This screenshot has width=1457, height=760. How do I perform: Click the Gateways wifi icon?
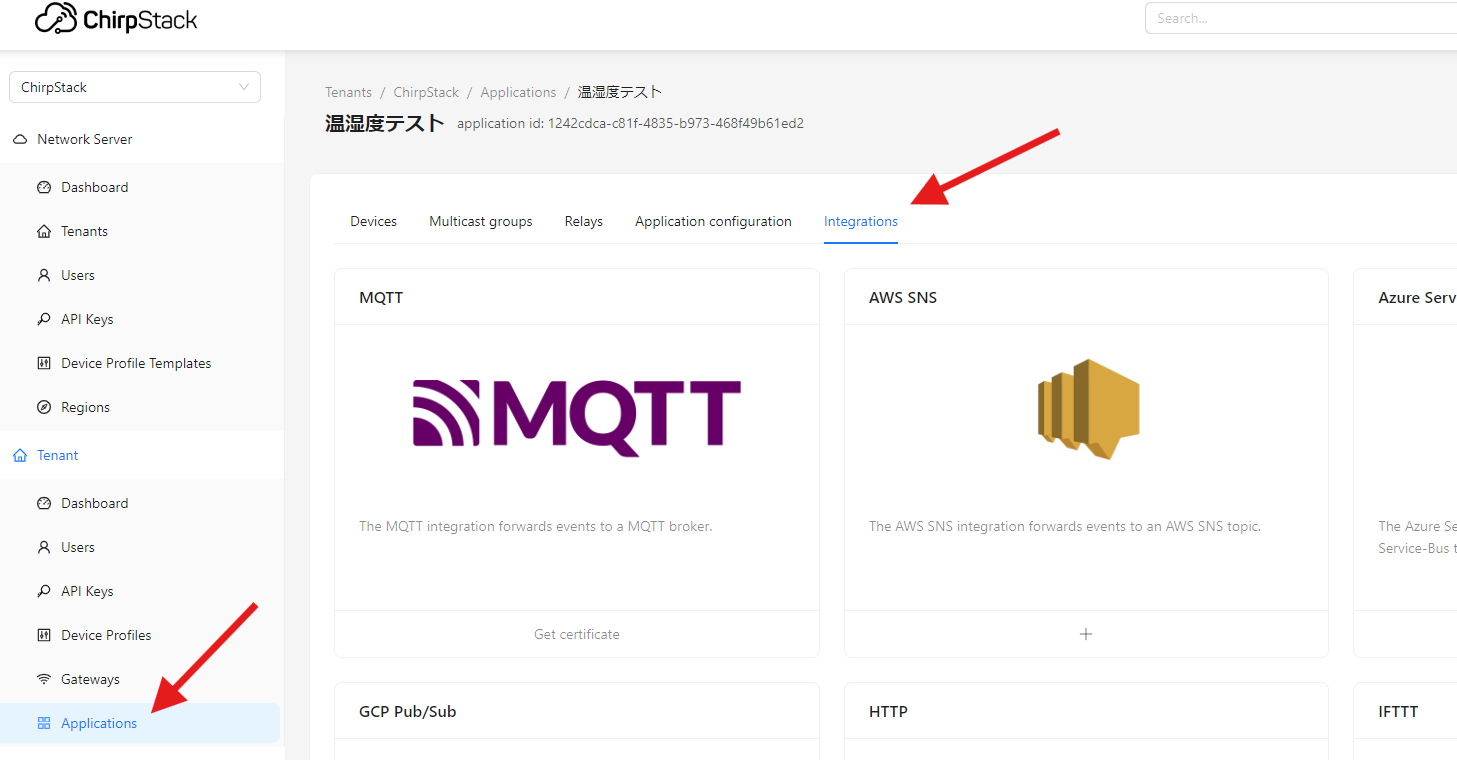point(44,679)
